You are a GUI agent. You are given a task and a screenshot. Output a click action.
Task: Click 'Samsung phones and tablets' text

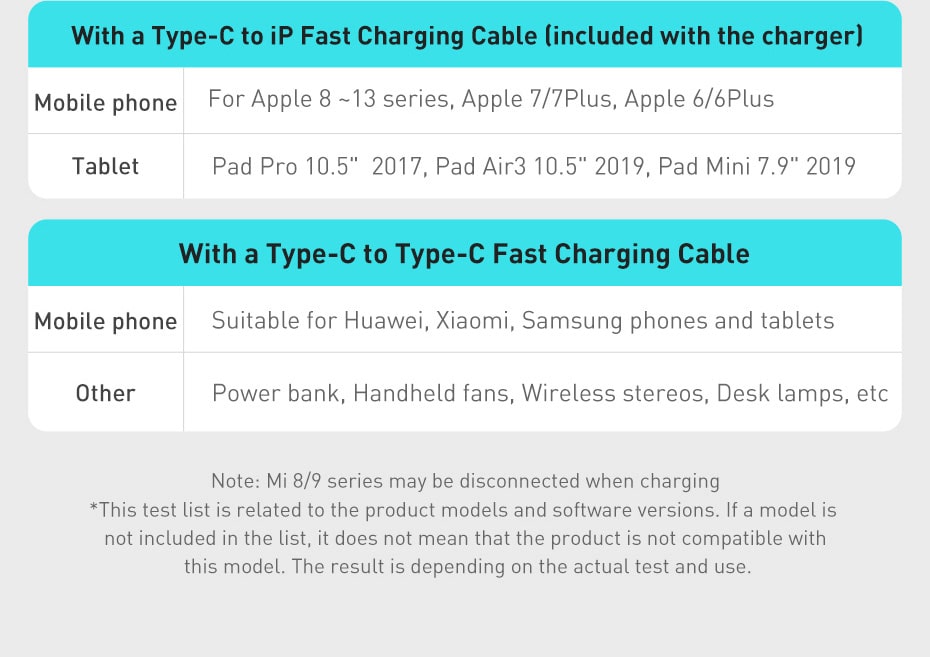pyautogui.click(x=678, y=321)
